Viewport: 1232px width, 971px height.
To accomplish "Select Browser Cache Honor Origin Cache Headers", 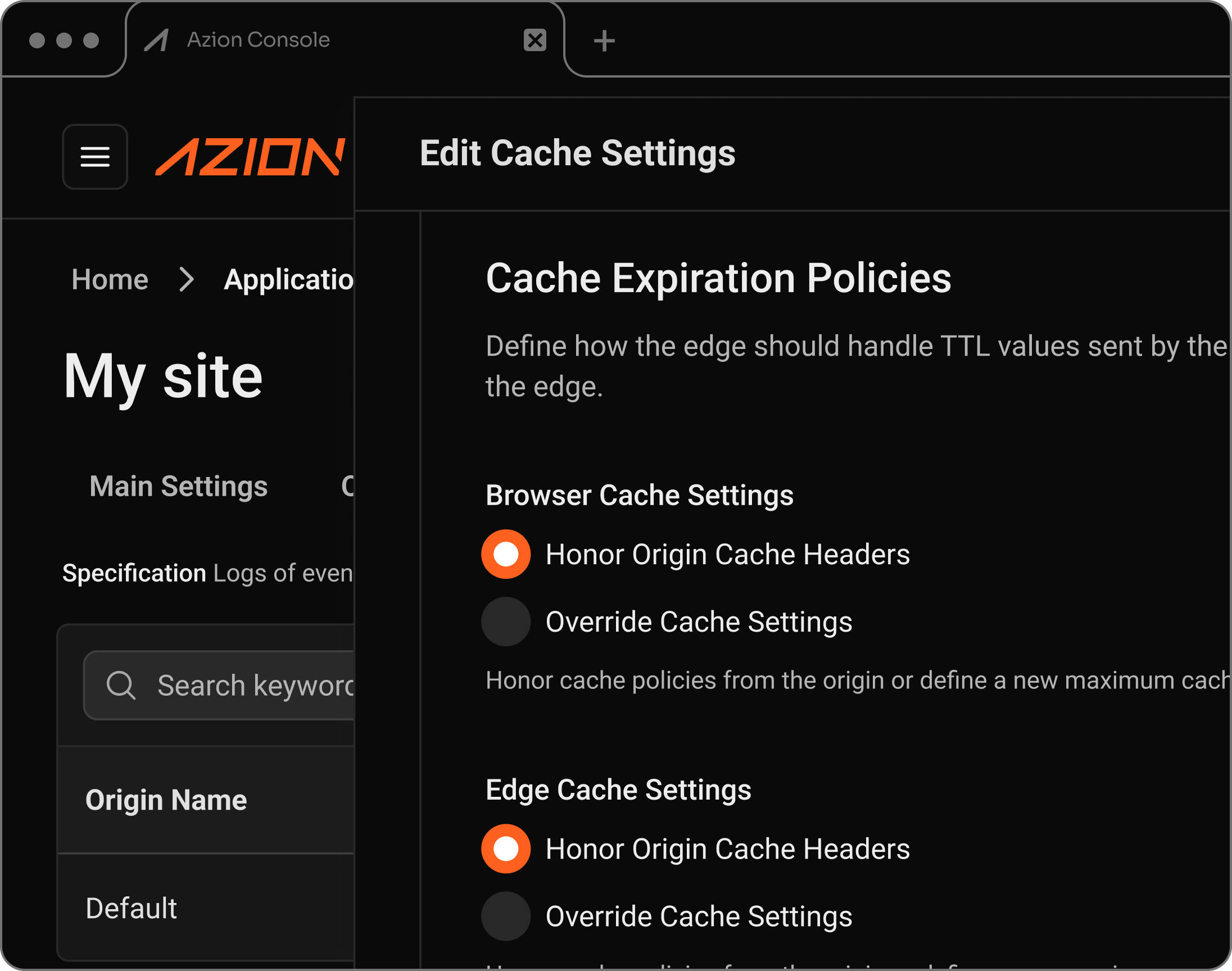I will (505, 554).
